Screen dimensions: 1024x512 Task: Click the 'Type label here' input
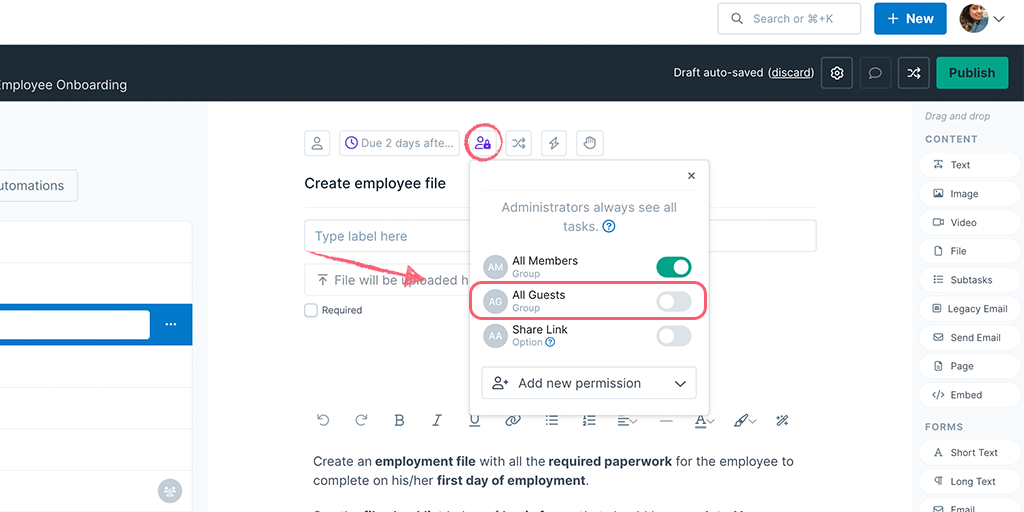point(560,236)
